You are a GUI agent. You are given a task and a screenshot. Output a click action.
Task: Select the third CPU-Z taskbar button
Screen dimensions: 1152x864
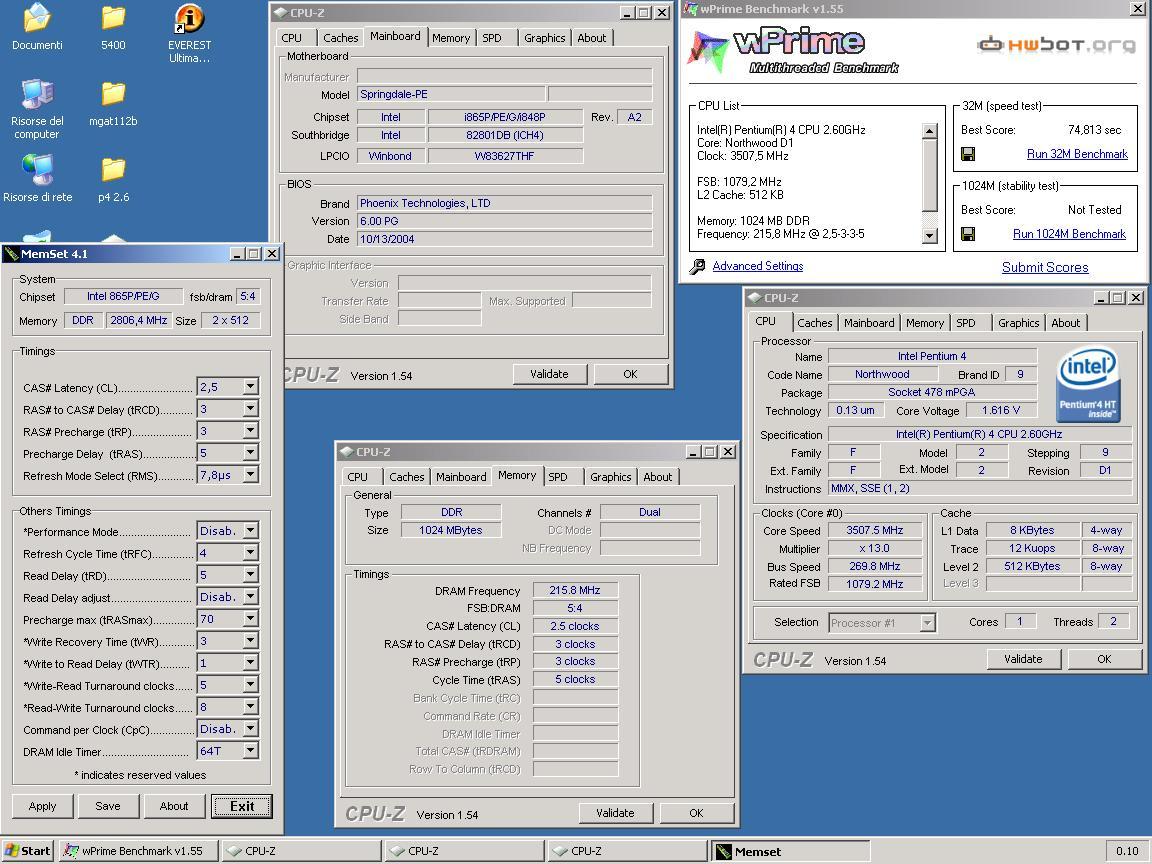627,851
